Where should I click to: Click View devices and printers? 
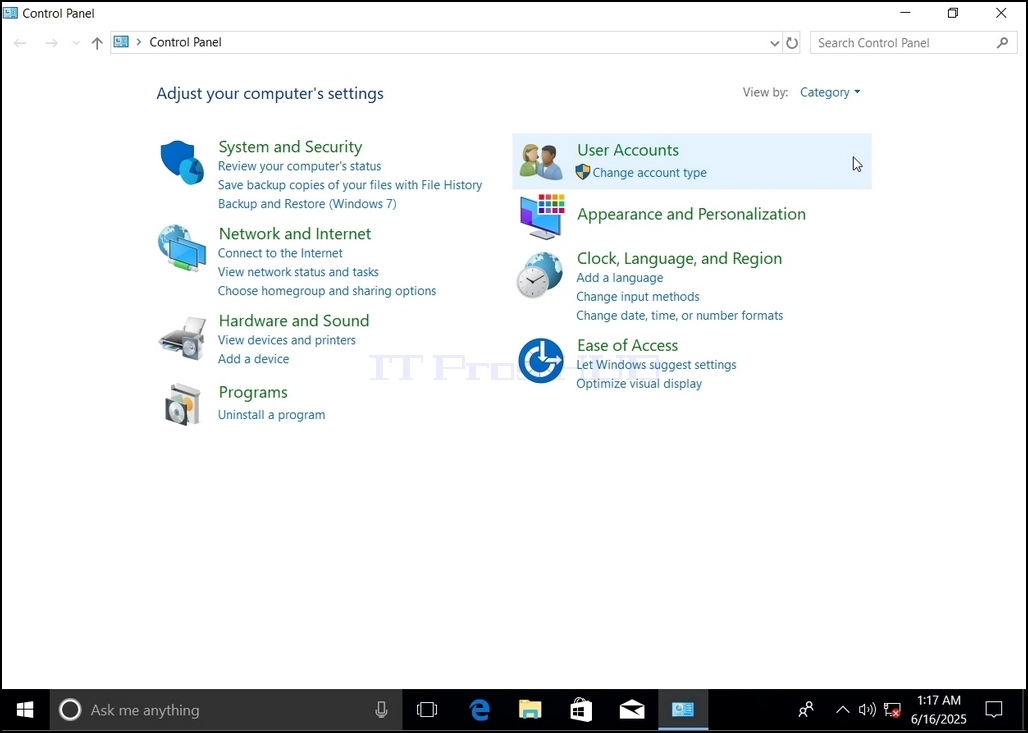tap(287, 340)
